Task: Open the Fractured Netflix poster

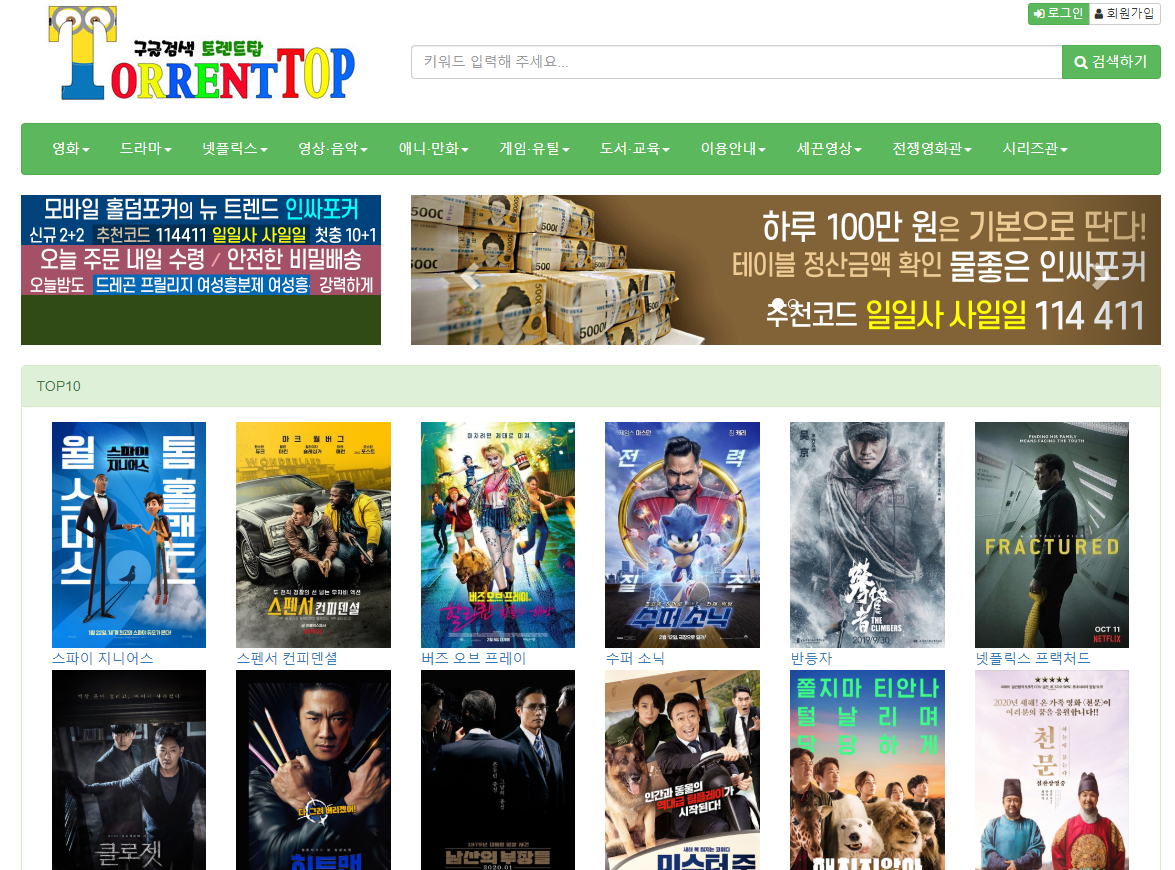Action: click(1051, 535)
